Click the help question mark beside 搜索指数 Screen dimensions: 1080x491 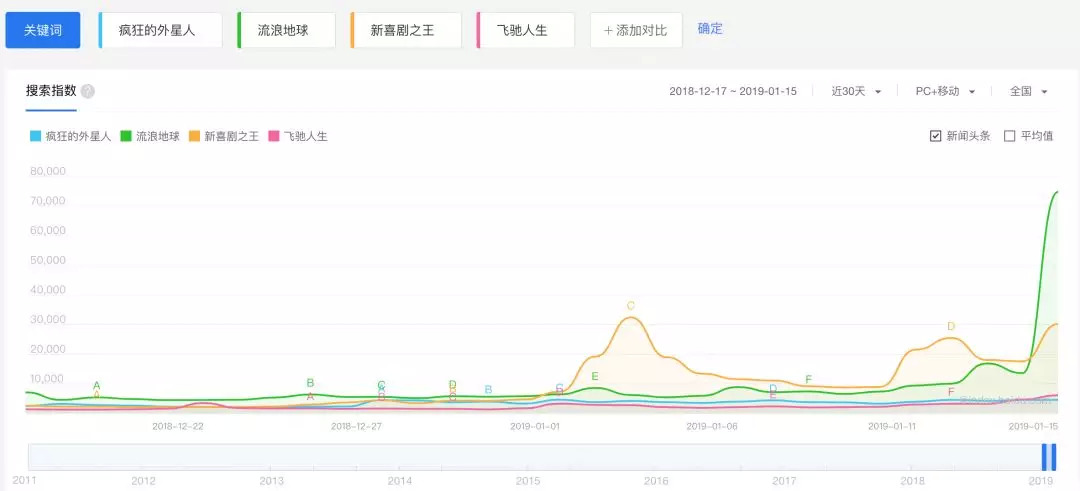click(x=88, y=92)
